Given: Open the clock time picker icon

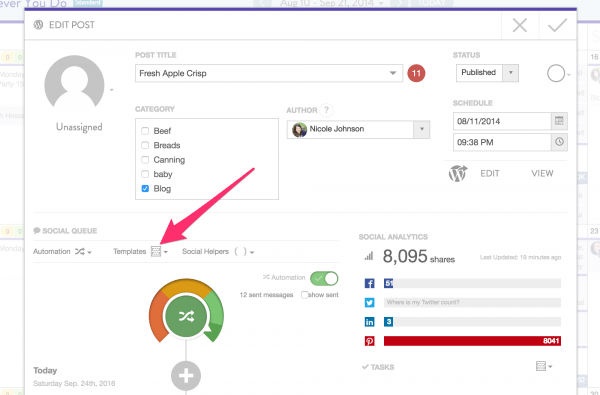Looking at the screenshot, I should tap(559, 142).
